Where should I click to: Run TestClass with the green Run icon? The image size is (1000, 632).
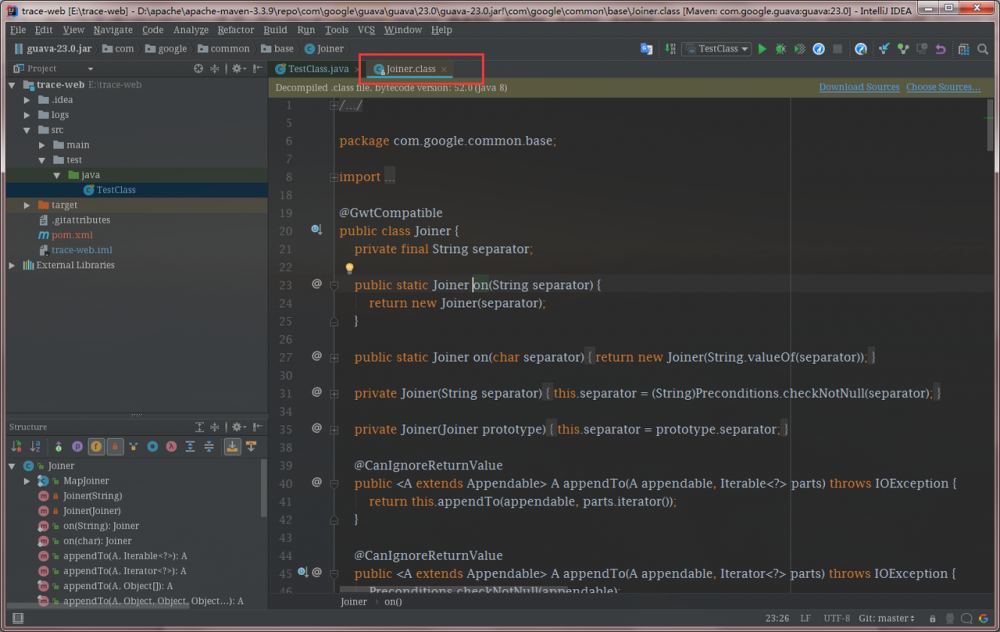tap(762, 47)
